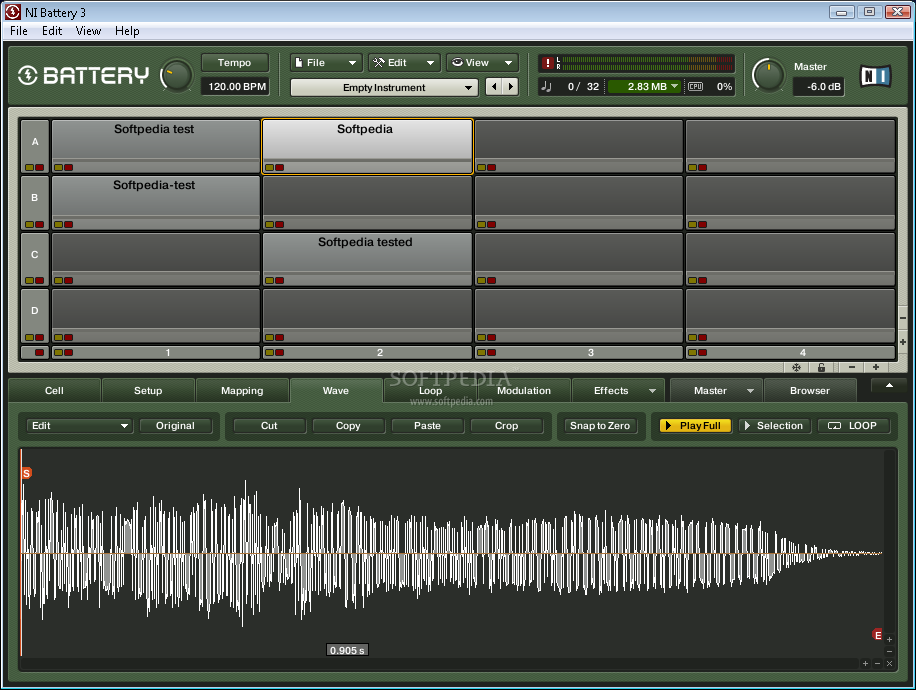The image size is (916, 690).
Task: Click the Native Instruments NI logo
Action: click(x=875, y=76)
